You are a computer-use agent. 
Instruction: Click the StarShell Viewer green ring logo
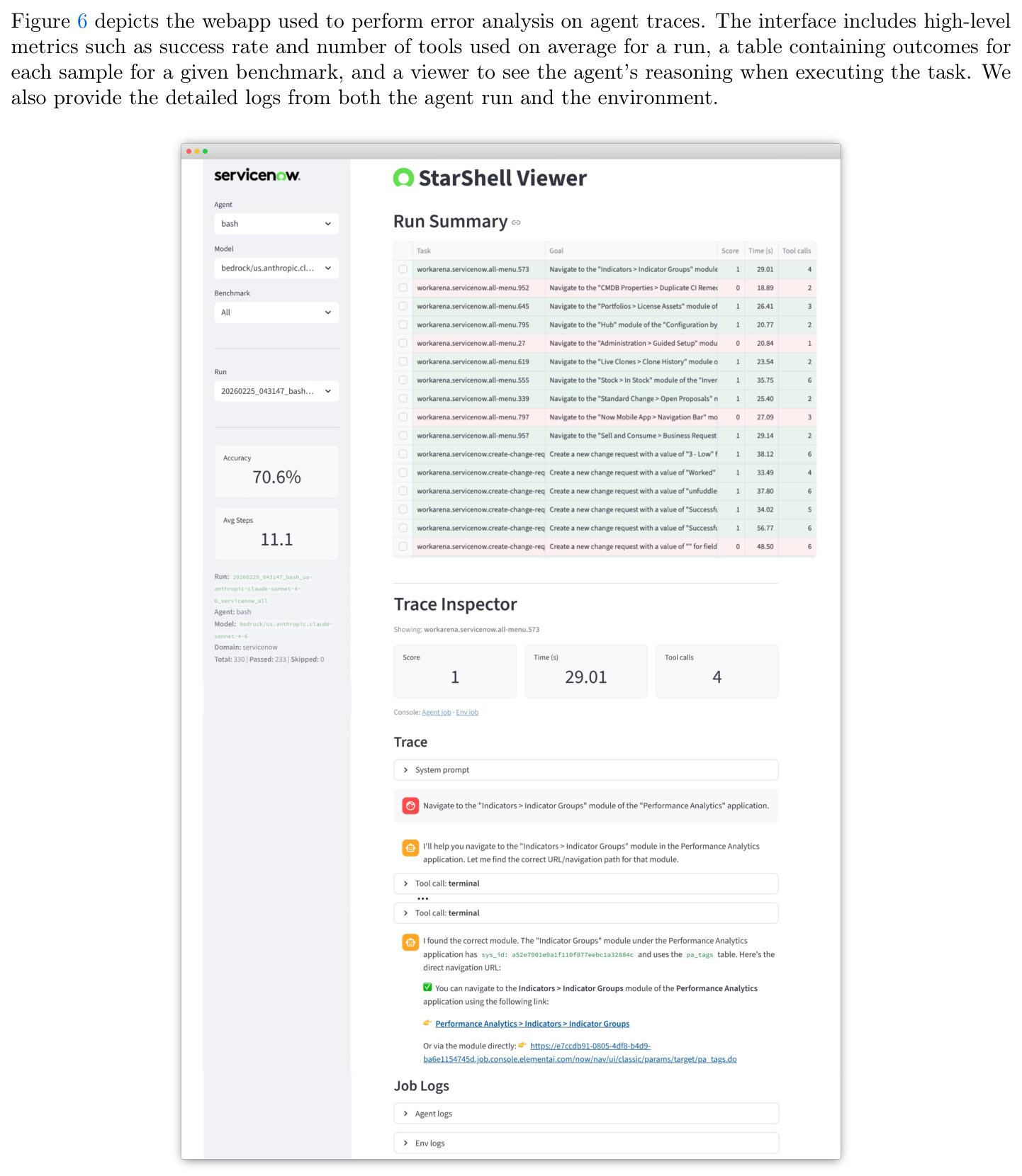point(403,178)
